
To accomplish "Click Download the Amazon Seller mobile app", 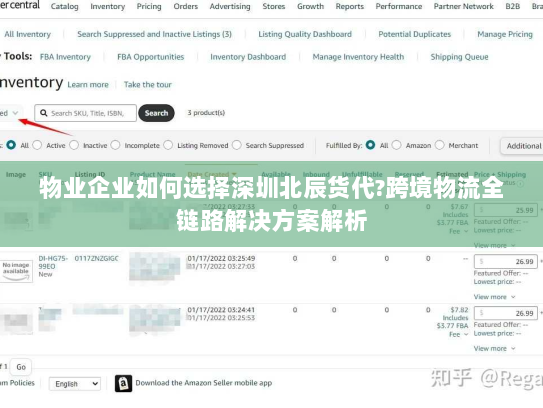I will [x=204, y=383].
